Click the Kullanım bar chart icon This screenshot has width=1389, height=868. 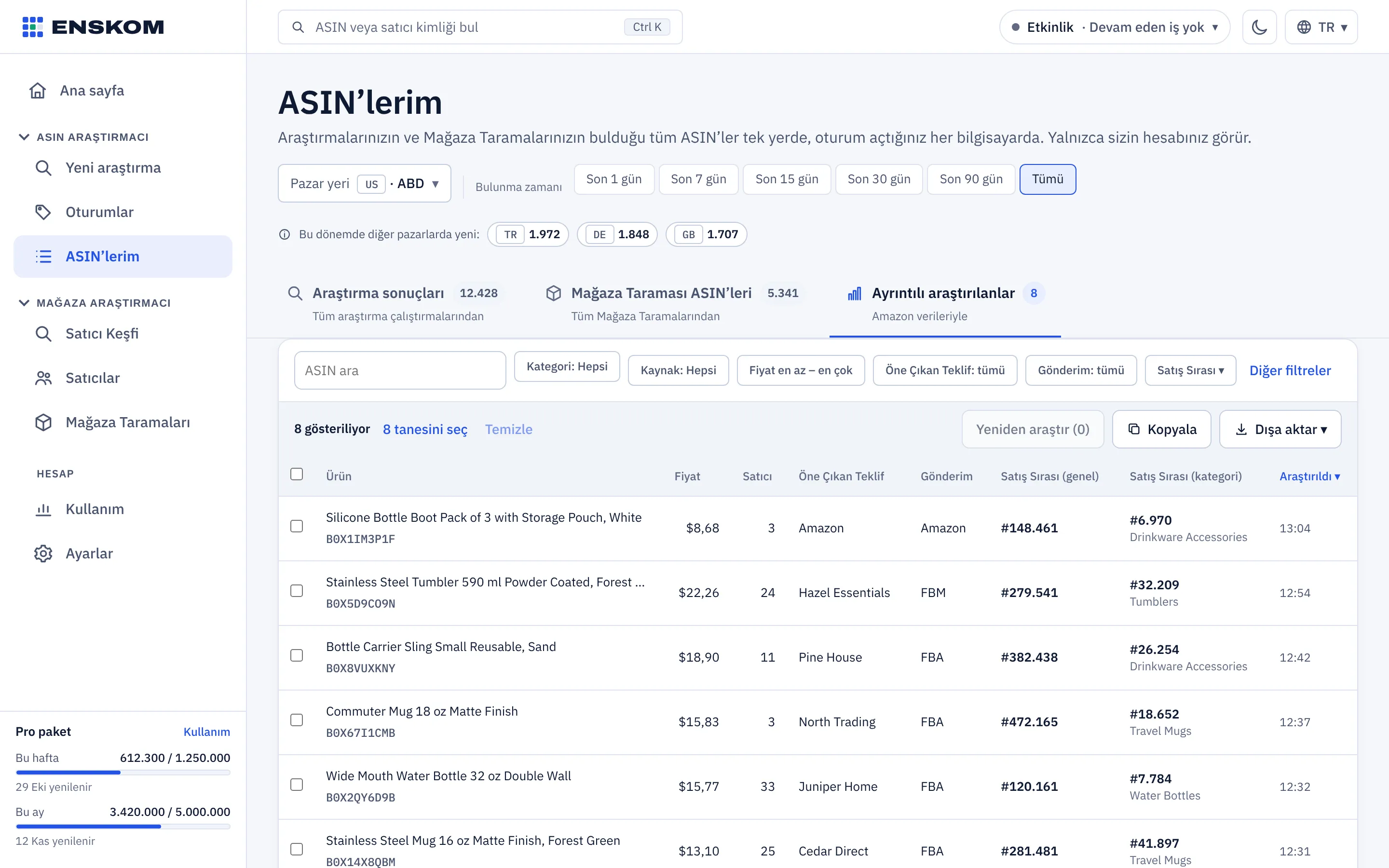point(43,509)
